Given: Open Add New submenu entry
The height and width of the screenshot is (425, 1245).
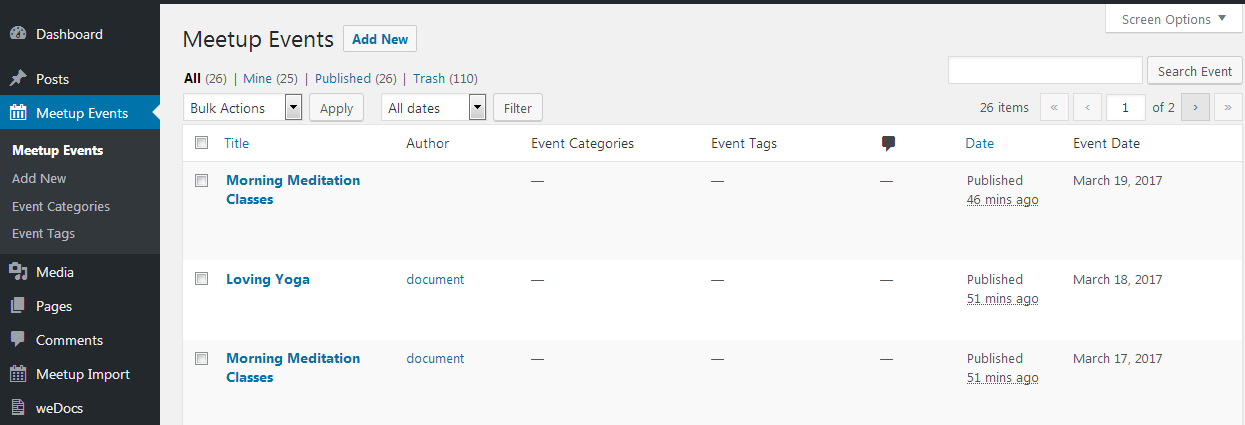Looking at the screenshot, I should click(x=39, y=178).
